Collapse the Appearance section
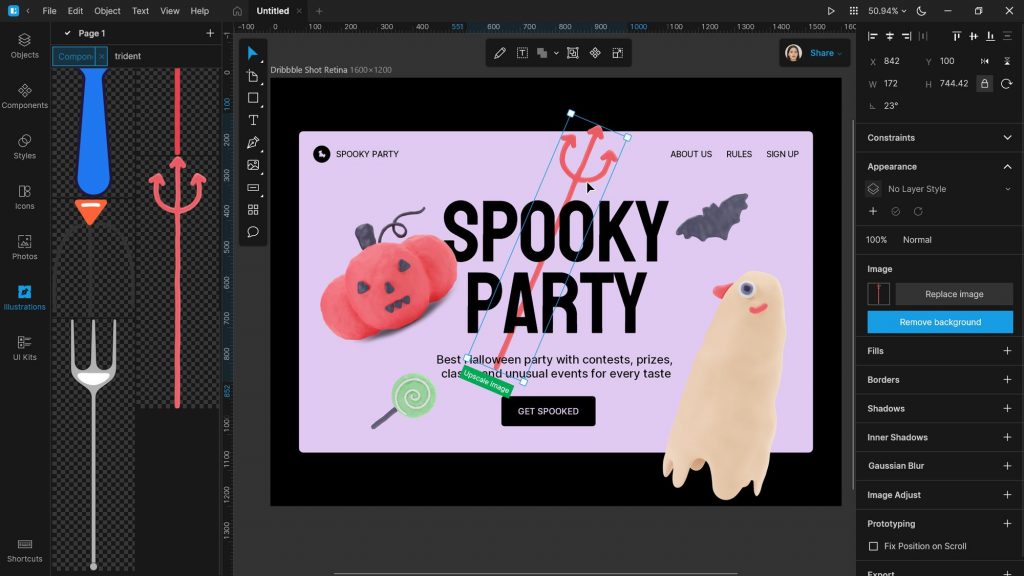The image size is (1024, 576). [x=1007, y=167]
